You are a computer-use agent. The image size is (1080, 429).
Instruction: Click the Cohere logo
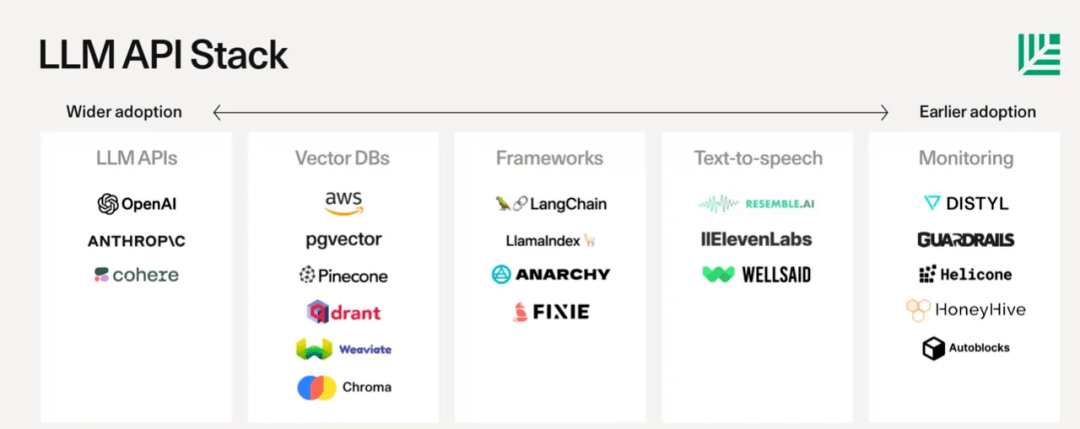point(136,275)
